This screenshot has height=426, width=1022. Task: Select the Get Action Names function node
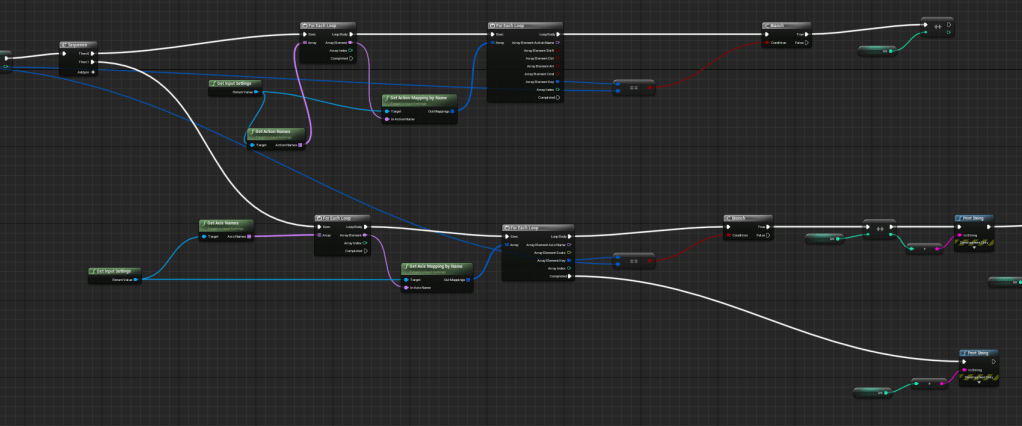pos(275,132)
